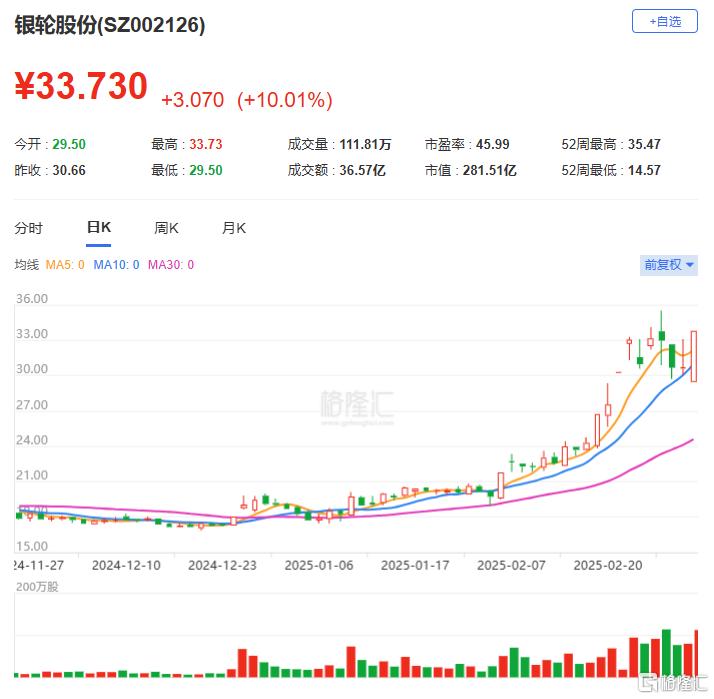Click the current price ¥33.730
The width and height of the screenshot is (714, 699).
81,86
